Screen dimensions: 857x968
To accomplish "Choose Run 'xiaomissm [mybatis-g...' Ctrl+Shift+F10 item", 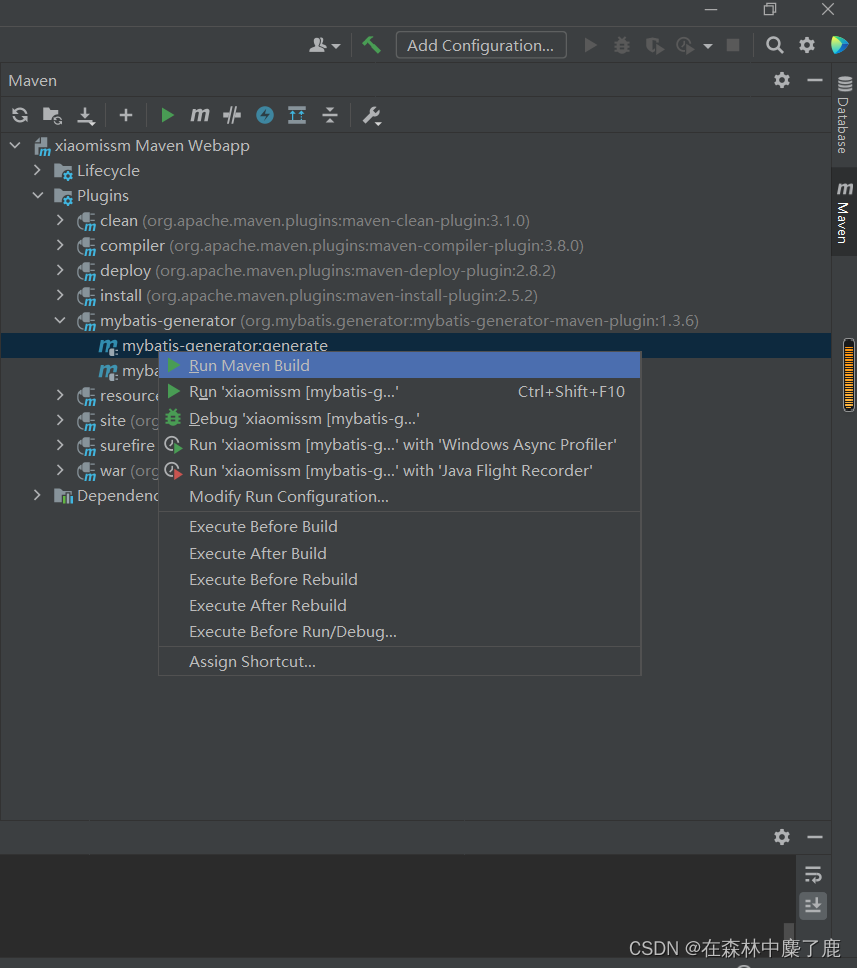I will tap(399, 392).
